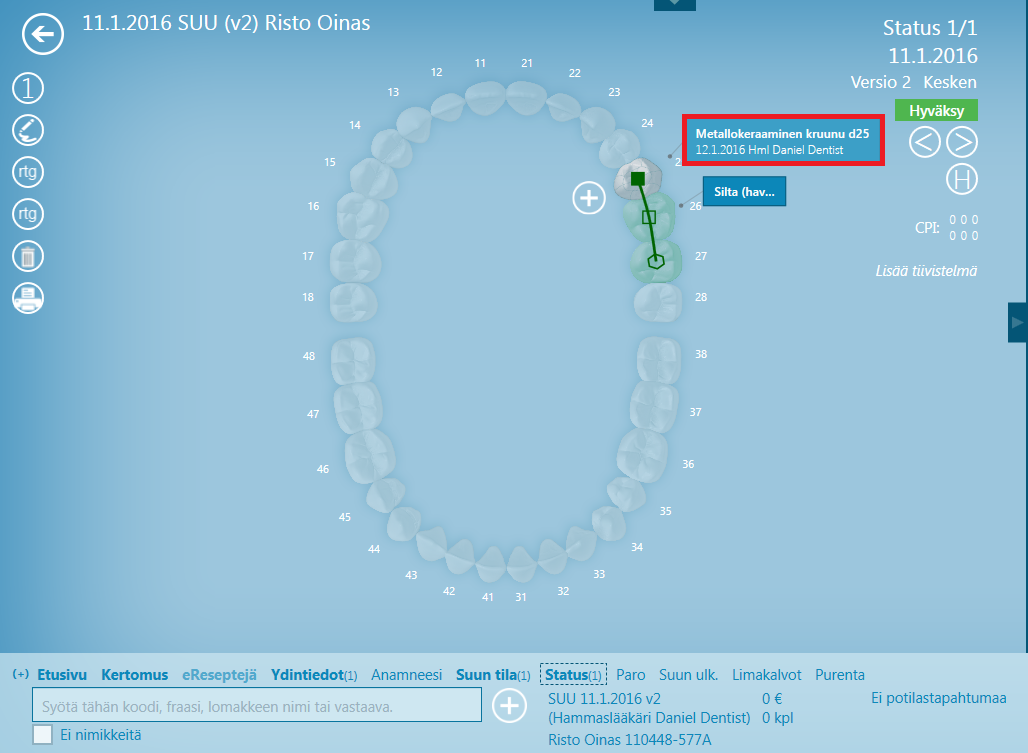Click the code or phrase input field
1028x753 pixels.
point(257,705)
